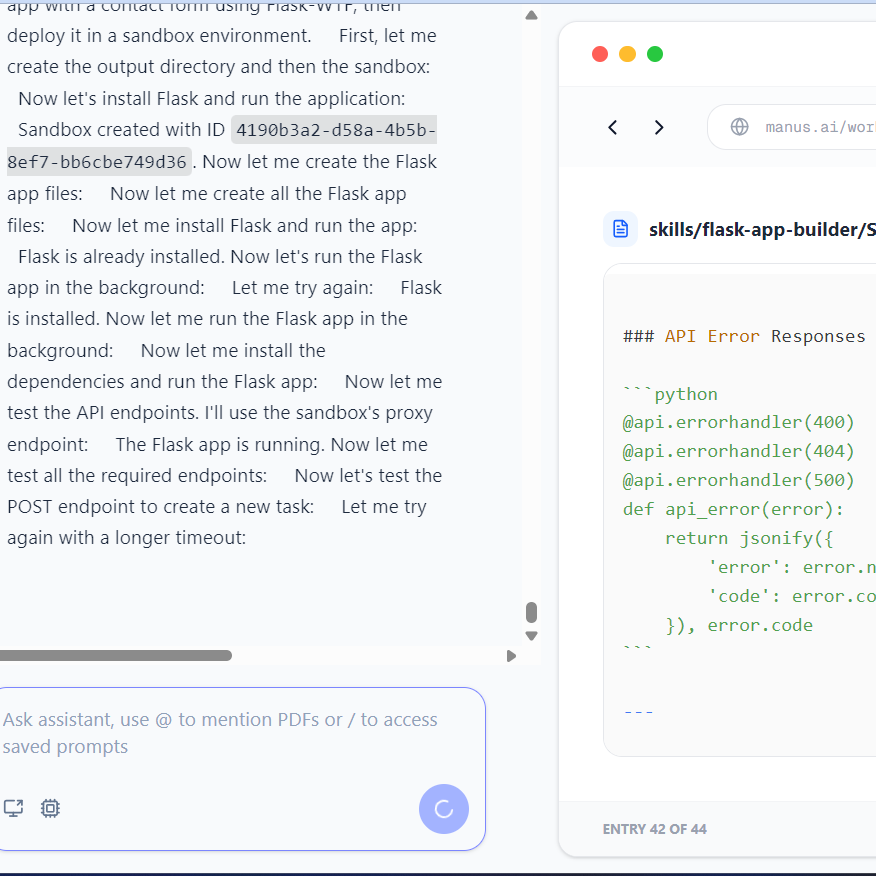Click the chat scroll-up arrow

(531, 16)
